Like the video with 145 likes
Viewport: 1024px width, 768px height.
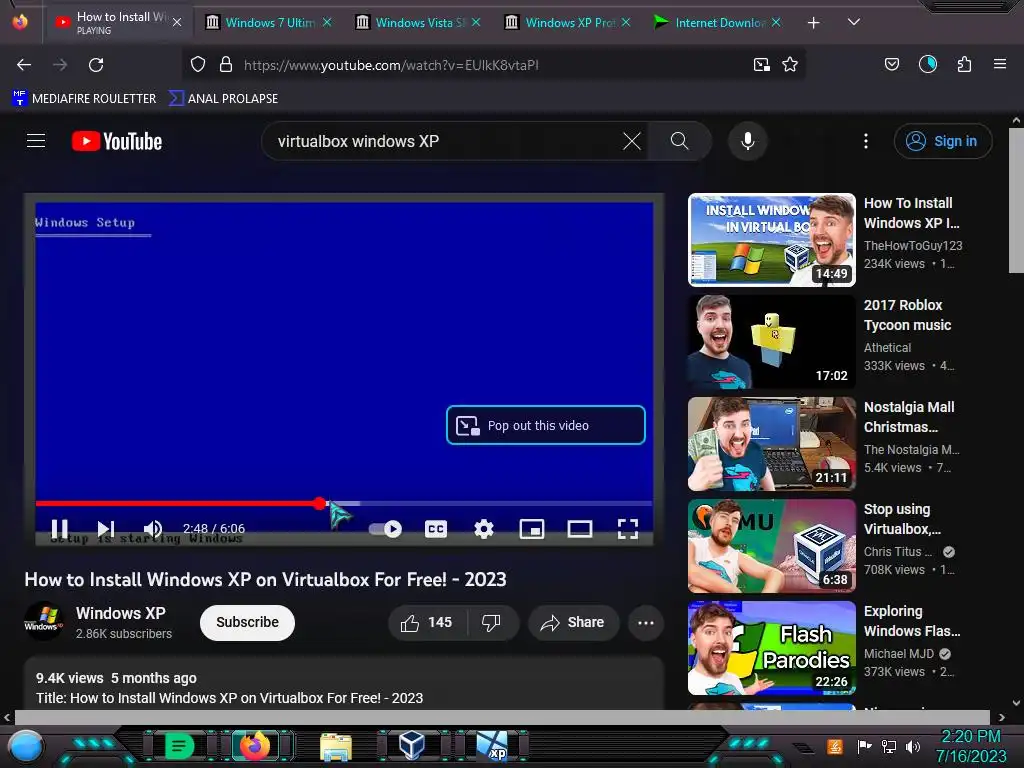click(x=427, y=622)
